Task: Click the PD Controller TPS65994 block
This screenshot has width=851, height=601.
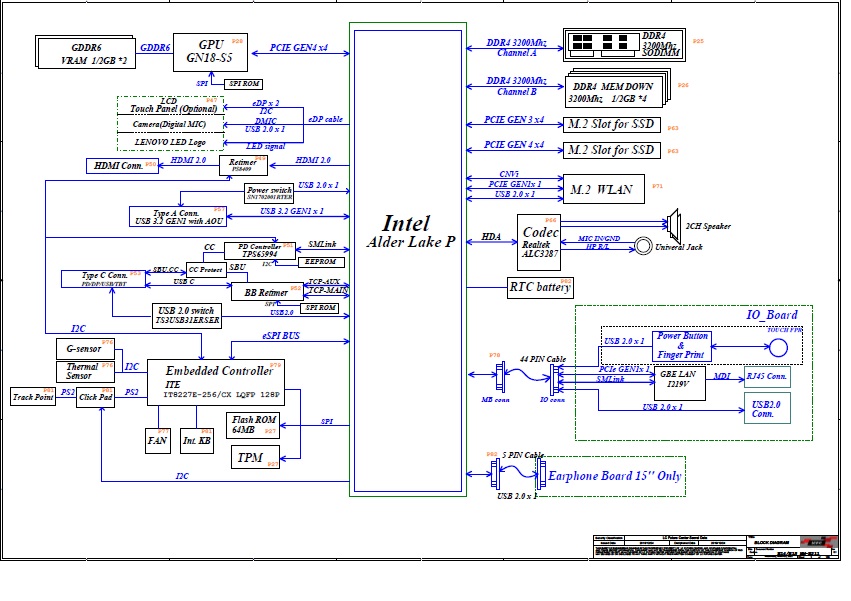Action: pyautogui.click(x=259, y=250)
